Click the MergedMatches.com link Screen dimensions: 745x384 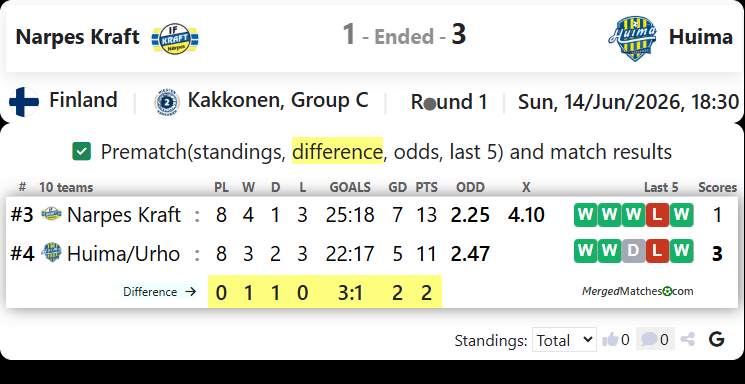(638, 291)
